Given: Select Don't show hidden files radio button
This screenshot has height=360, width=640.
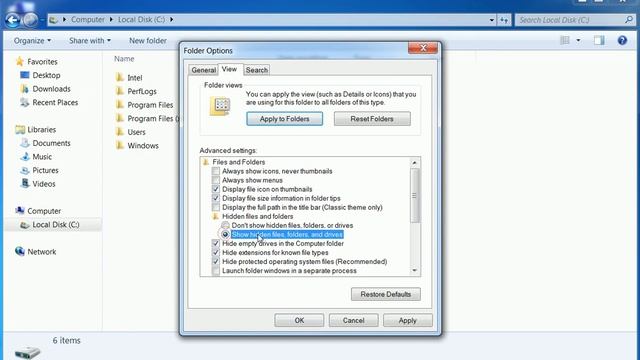Looking at the screenshot, I should point(225,225).
